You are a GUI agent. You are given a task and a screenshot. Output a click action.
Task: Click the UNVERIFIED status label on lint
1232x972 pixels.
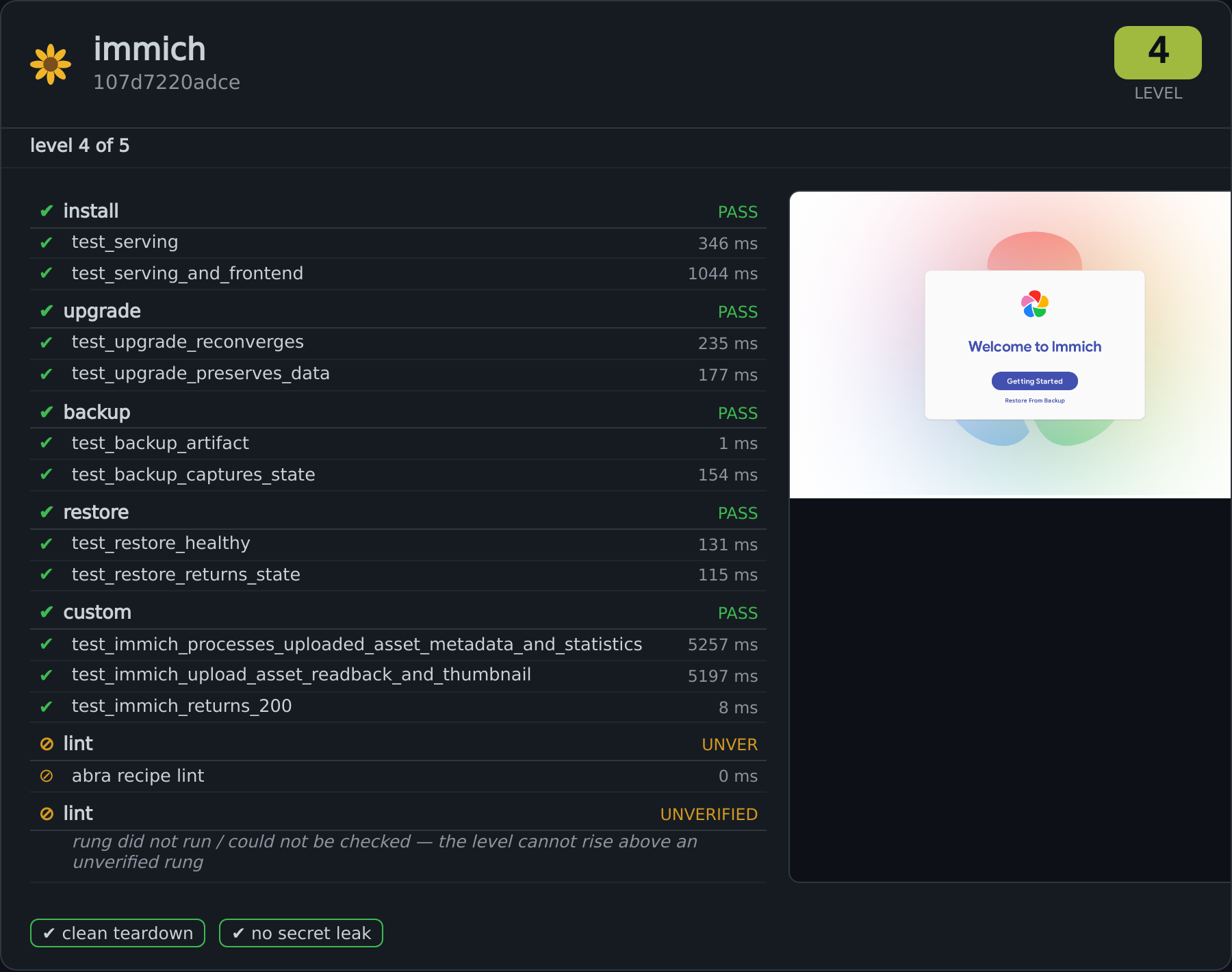click(708, 815)
